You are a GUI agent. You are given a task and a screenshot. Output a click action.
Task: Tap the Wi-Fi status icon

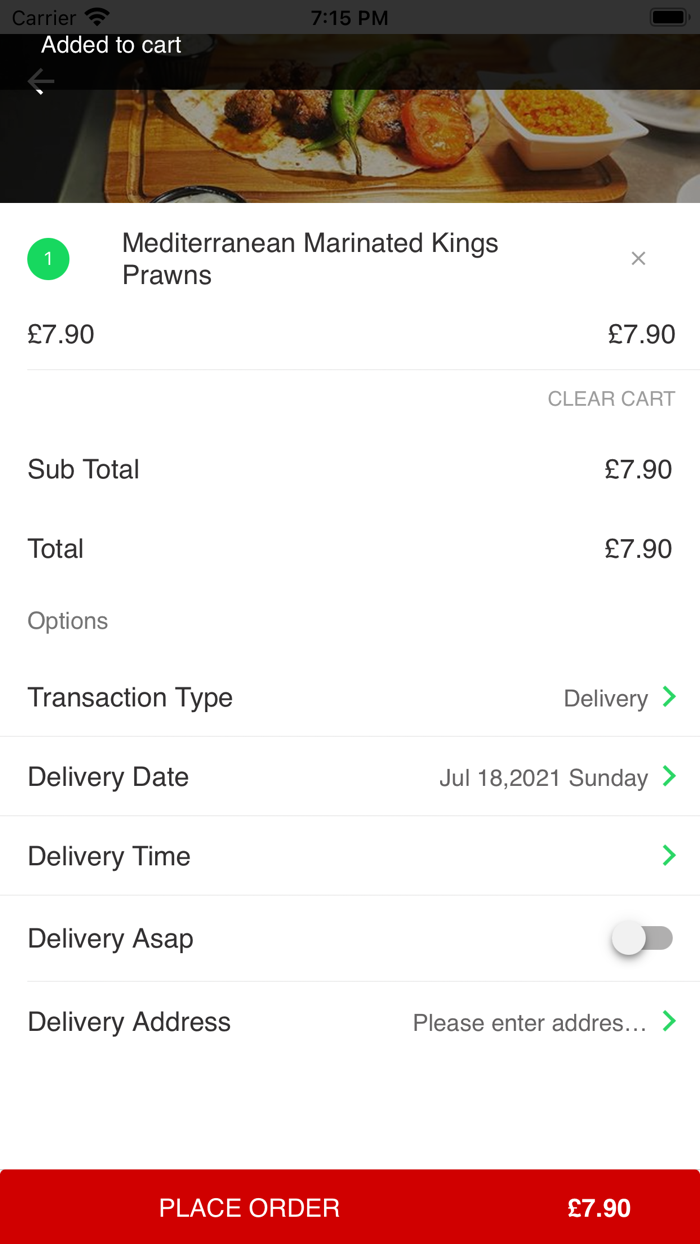coord(97,17)
